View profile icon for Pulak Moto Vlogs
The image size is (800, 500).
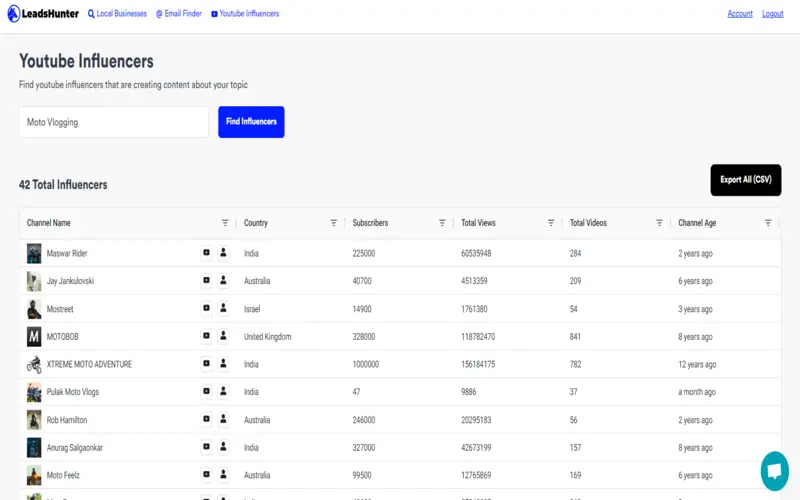point(223,391)
